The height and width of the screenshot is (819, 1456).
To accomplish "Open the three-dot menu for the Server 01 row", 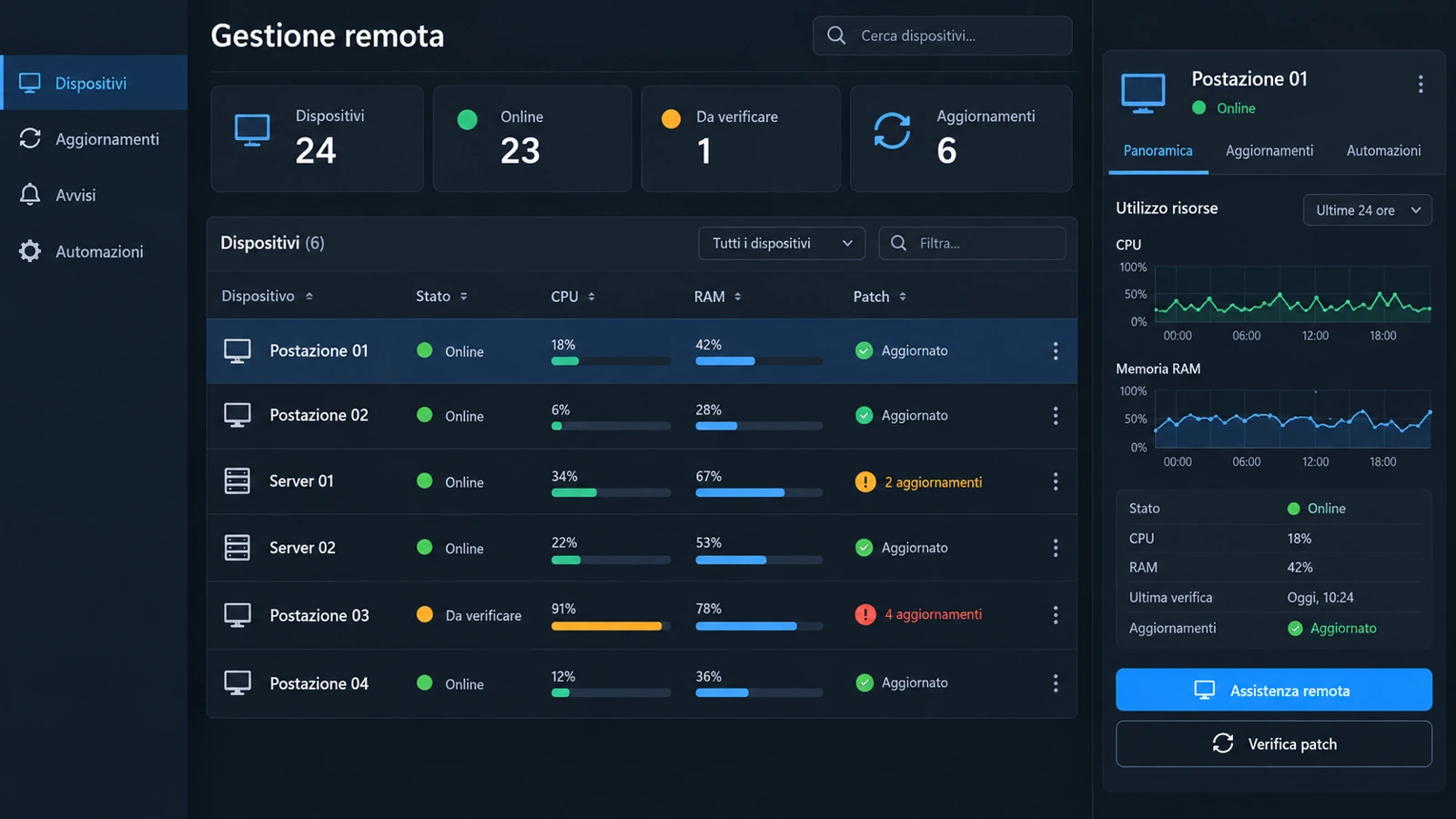I will coord(1056,481).
